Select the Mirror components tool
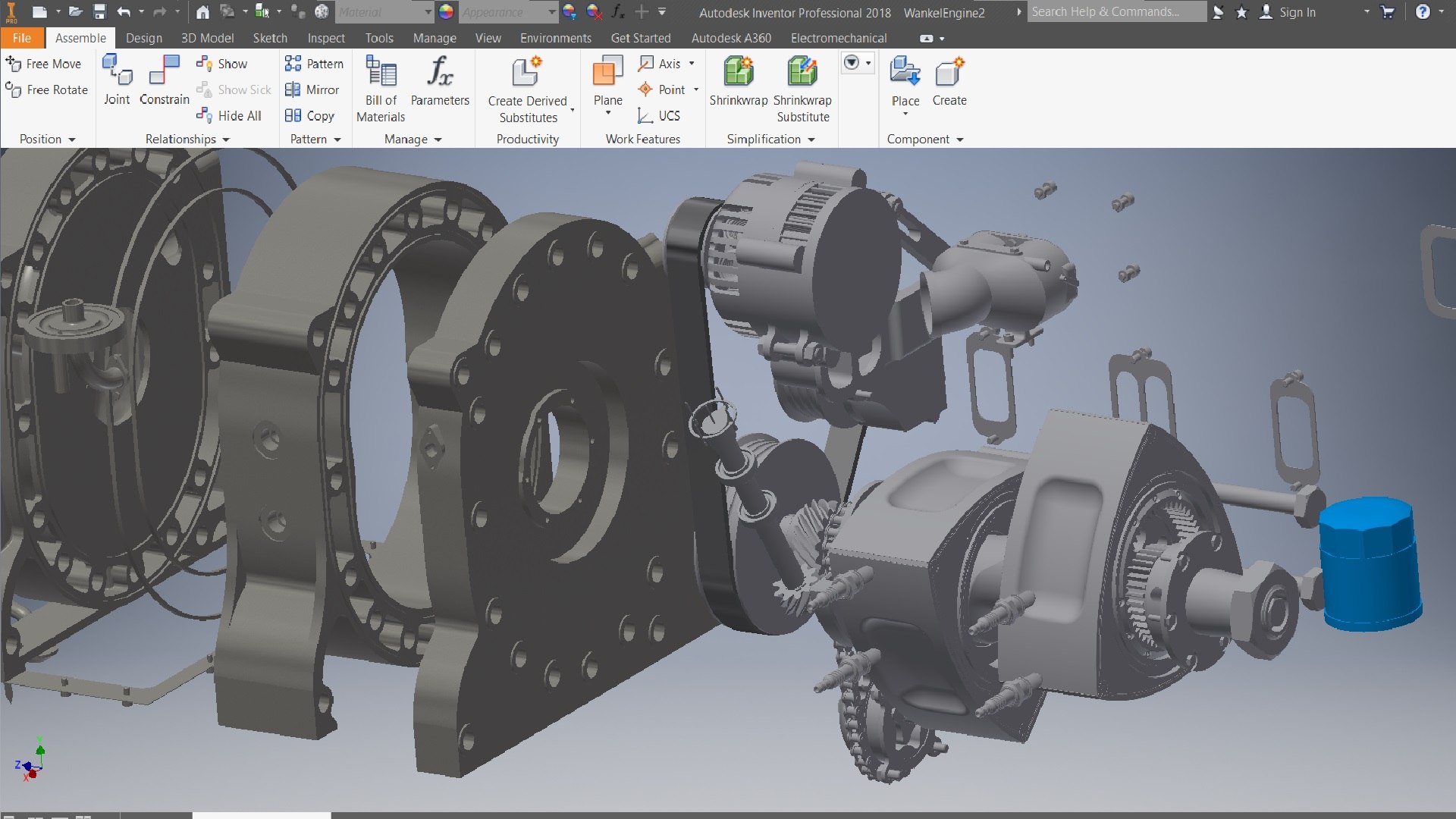Screen dimensions: 1456x819 [x=312, y=89]
